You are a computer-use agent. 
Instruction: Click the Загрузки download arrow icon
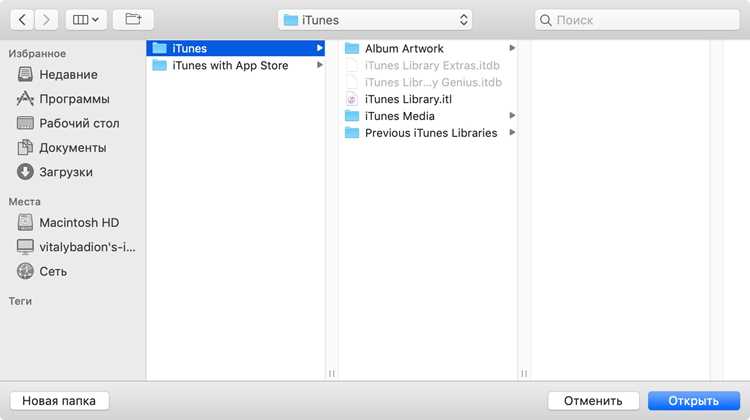pyautogui.click(x=25, y=172)
